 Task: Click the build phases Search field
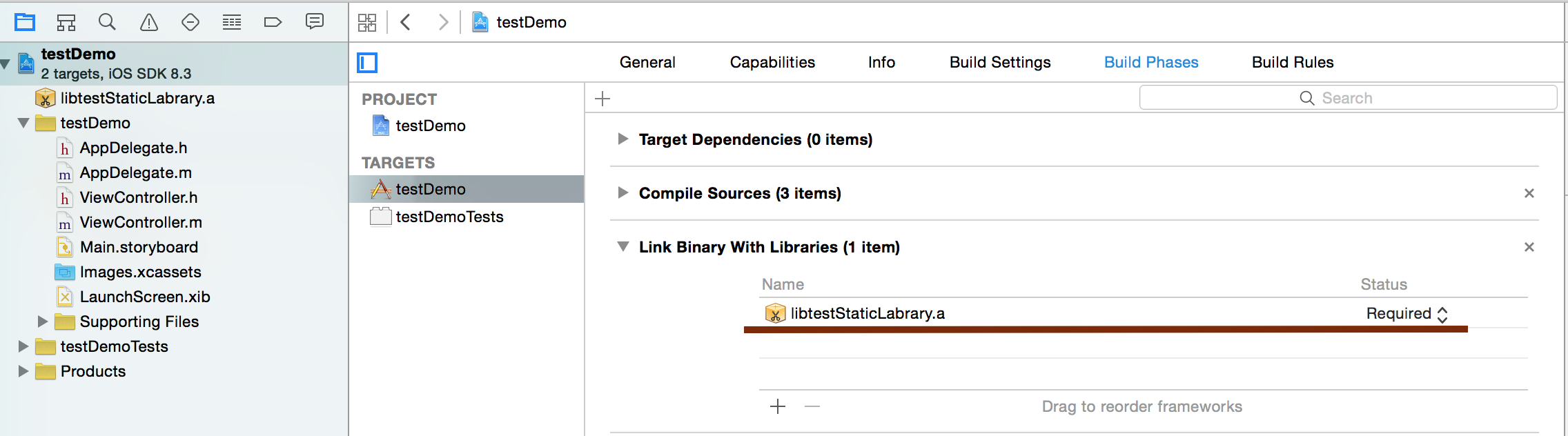pyautogui.click(x=1348, y=98)
